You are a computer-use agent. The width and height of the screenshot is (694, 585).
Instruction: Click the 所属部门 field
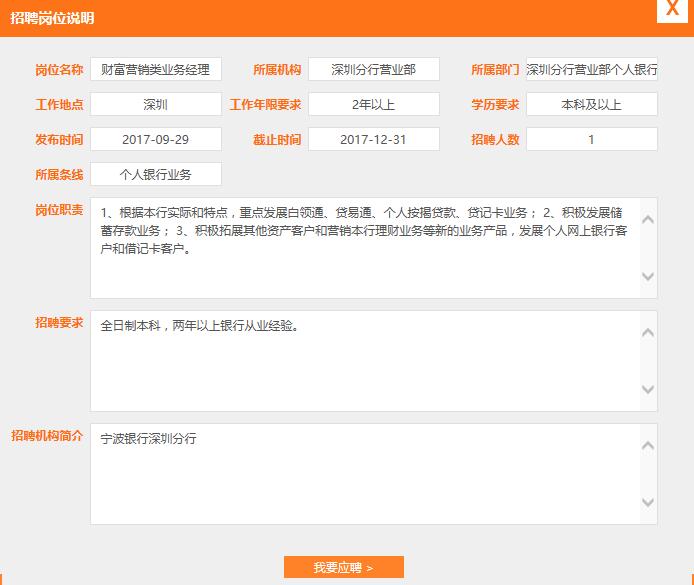591,70
